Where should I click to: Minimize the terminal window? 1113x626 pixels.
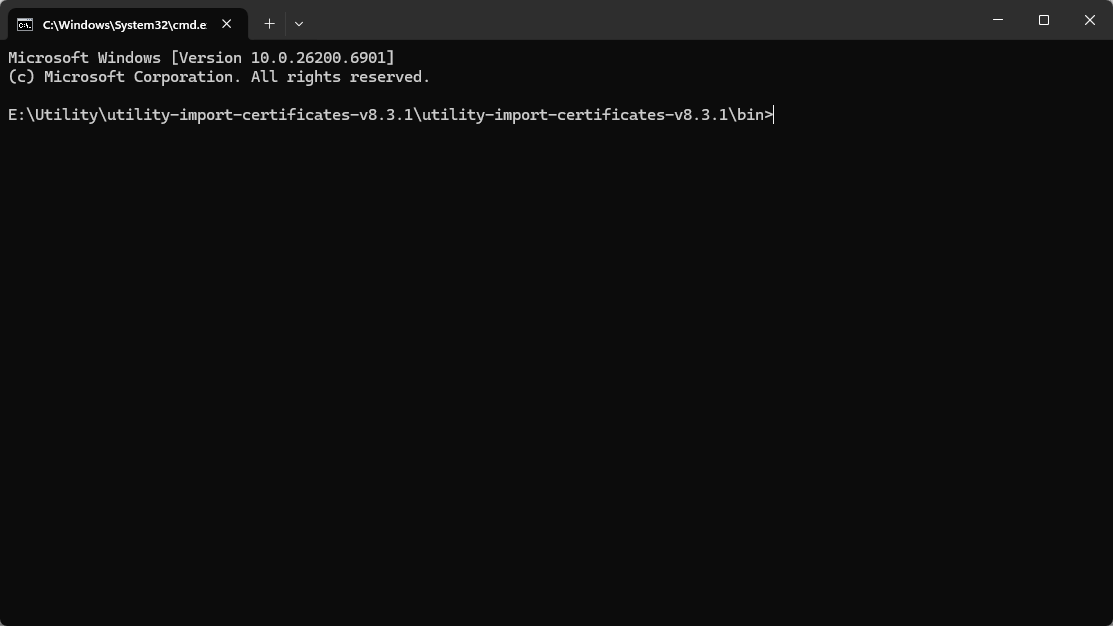tap(998, 20)
